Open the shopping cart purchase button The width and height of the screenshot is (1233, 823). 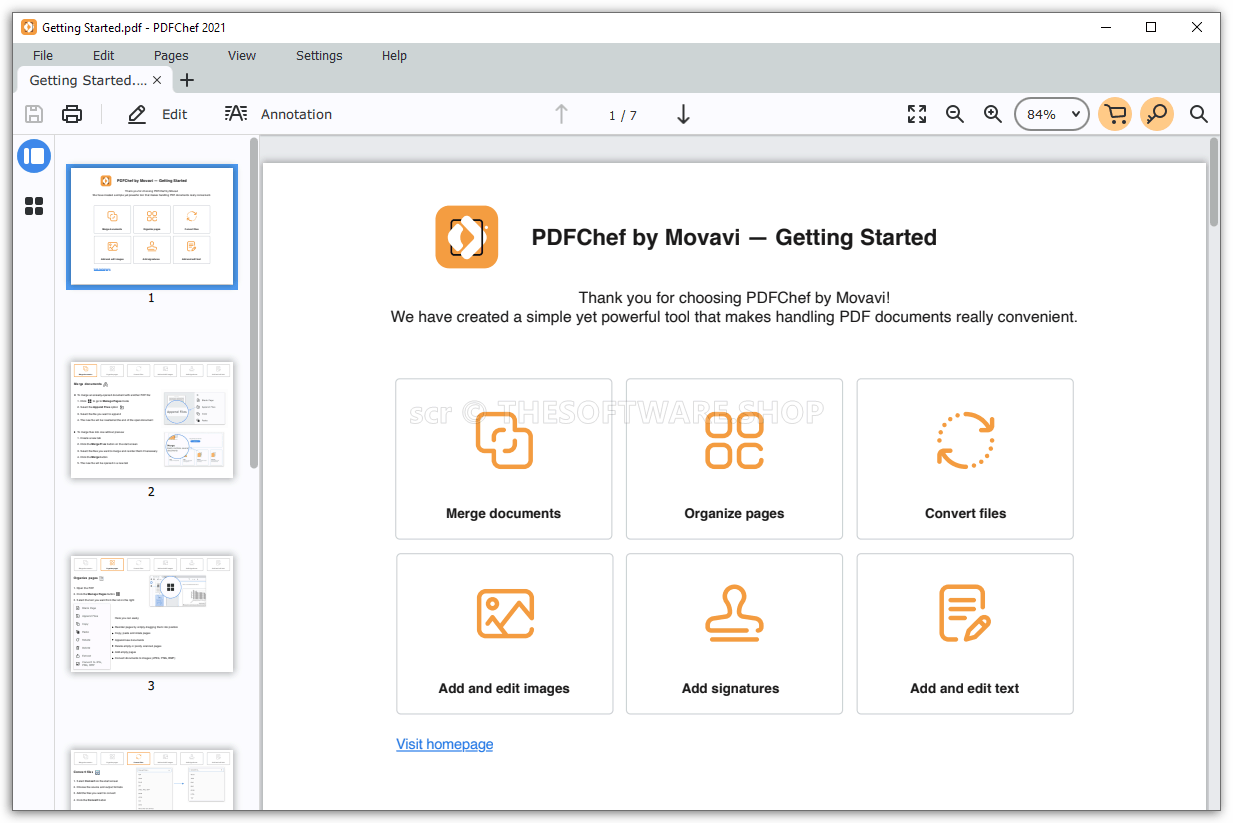1115,114
